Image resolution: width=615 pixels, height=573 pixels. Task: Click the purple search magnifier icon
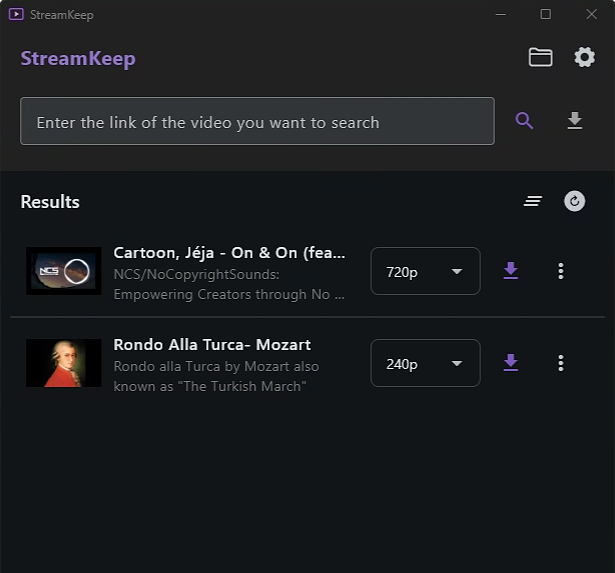pyautogui.click(x=525, y=121)
